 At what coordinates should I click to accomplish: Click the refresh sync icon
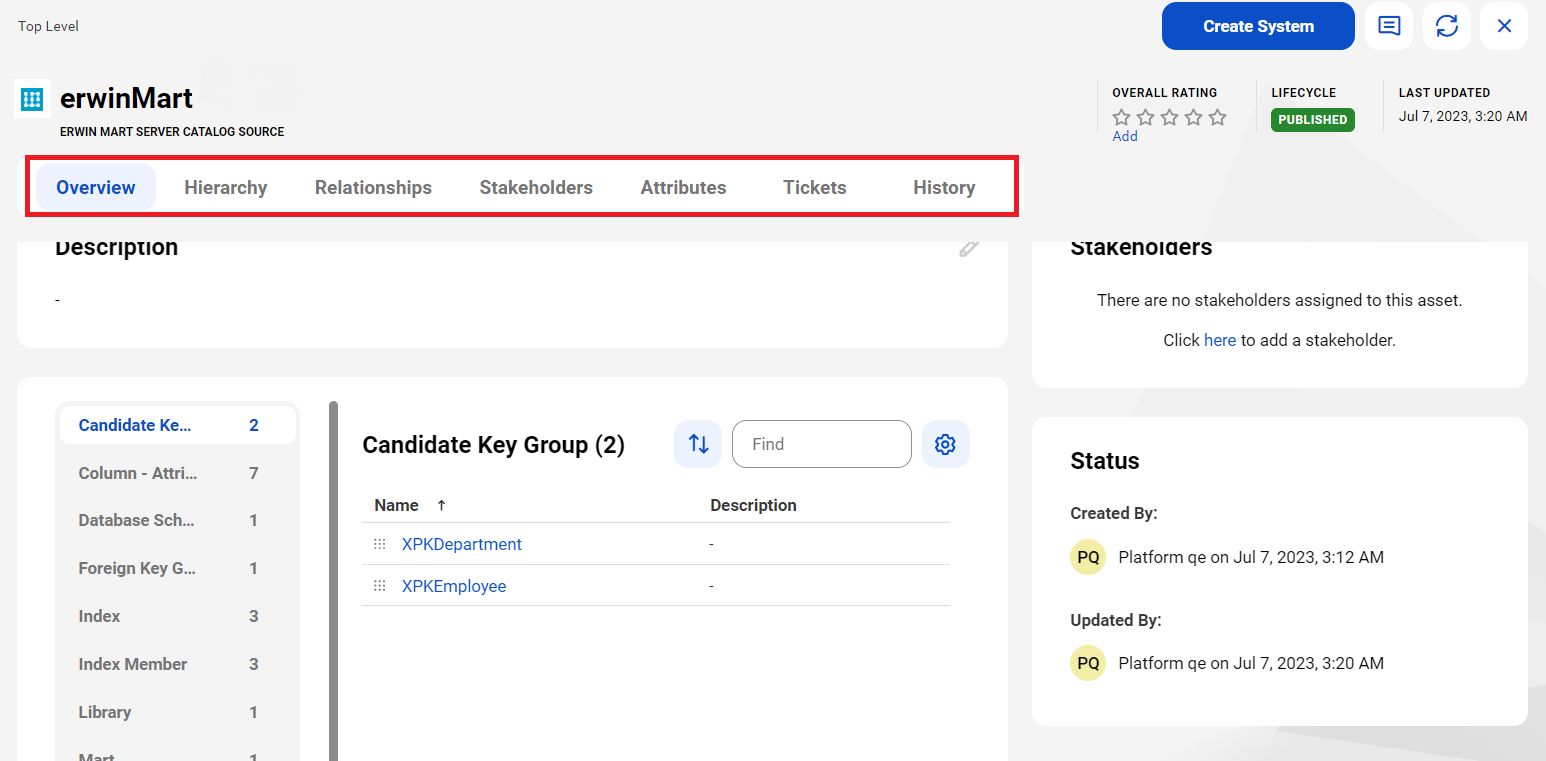(1447, 26)
